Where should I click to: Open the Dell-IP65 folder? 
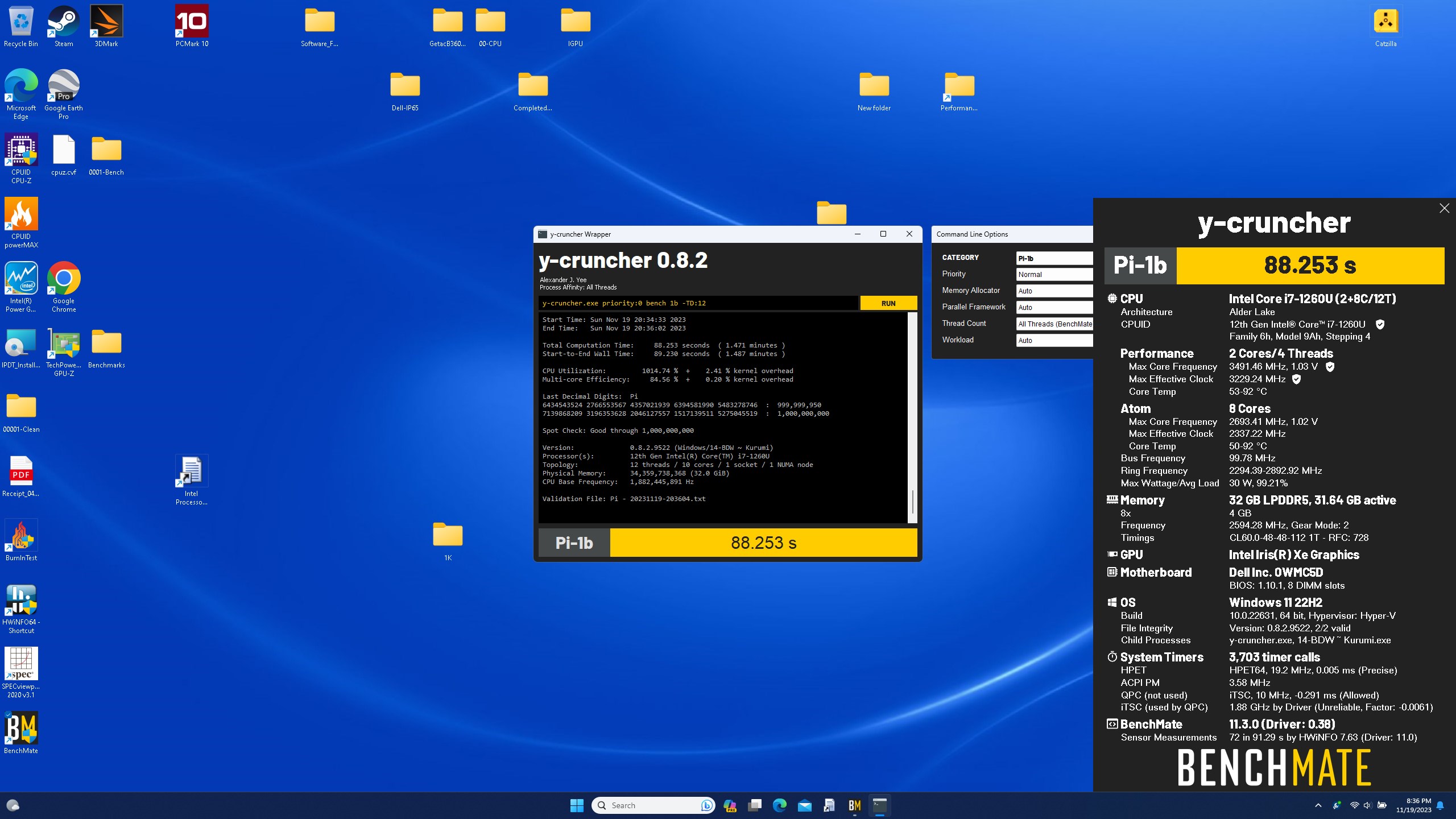[405, 91]
